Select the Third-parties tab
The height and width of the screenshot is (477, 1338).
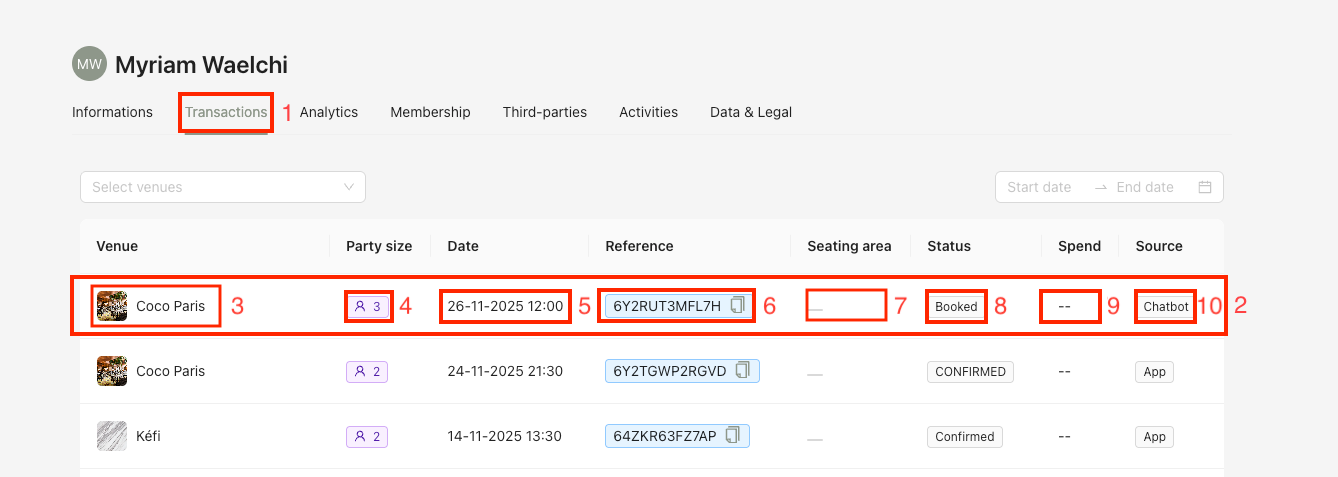(x=545, y=112)
